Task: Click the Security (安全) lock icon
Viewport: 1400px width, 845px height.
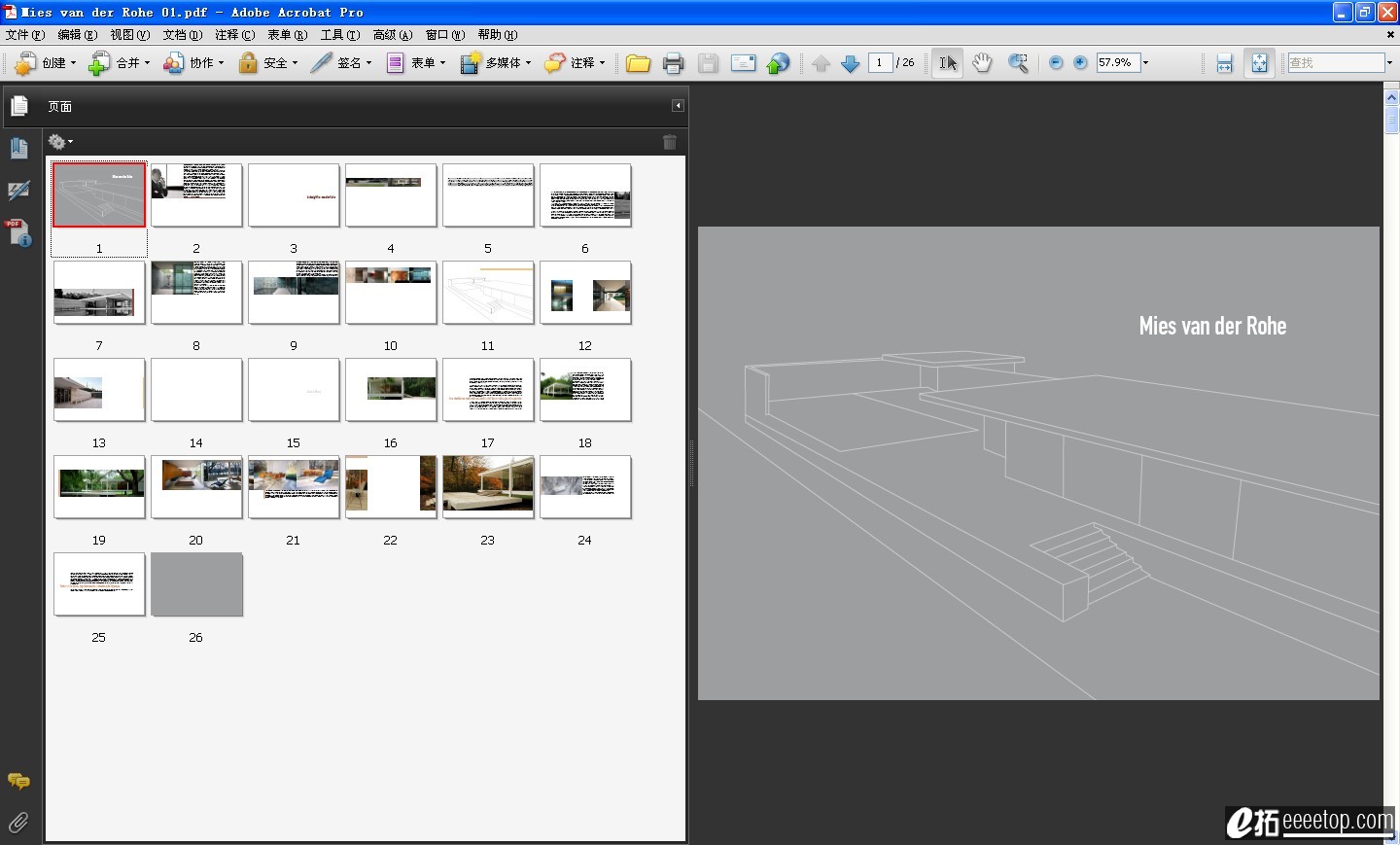Action: (249, 63)
